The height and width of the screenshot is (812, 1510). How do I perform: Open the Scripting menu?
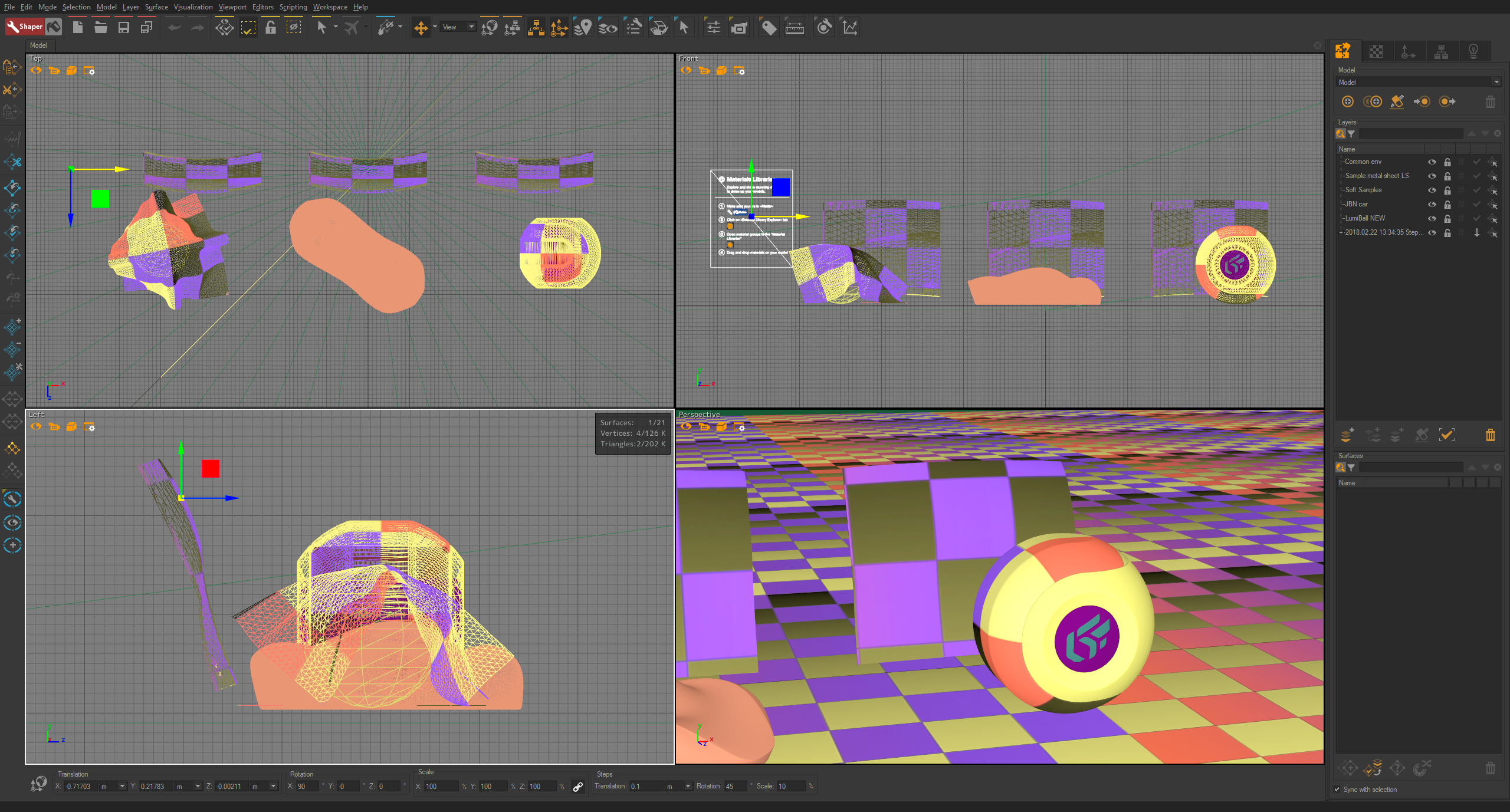[293, 7]
